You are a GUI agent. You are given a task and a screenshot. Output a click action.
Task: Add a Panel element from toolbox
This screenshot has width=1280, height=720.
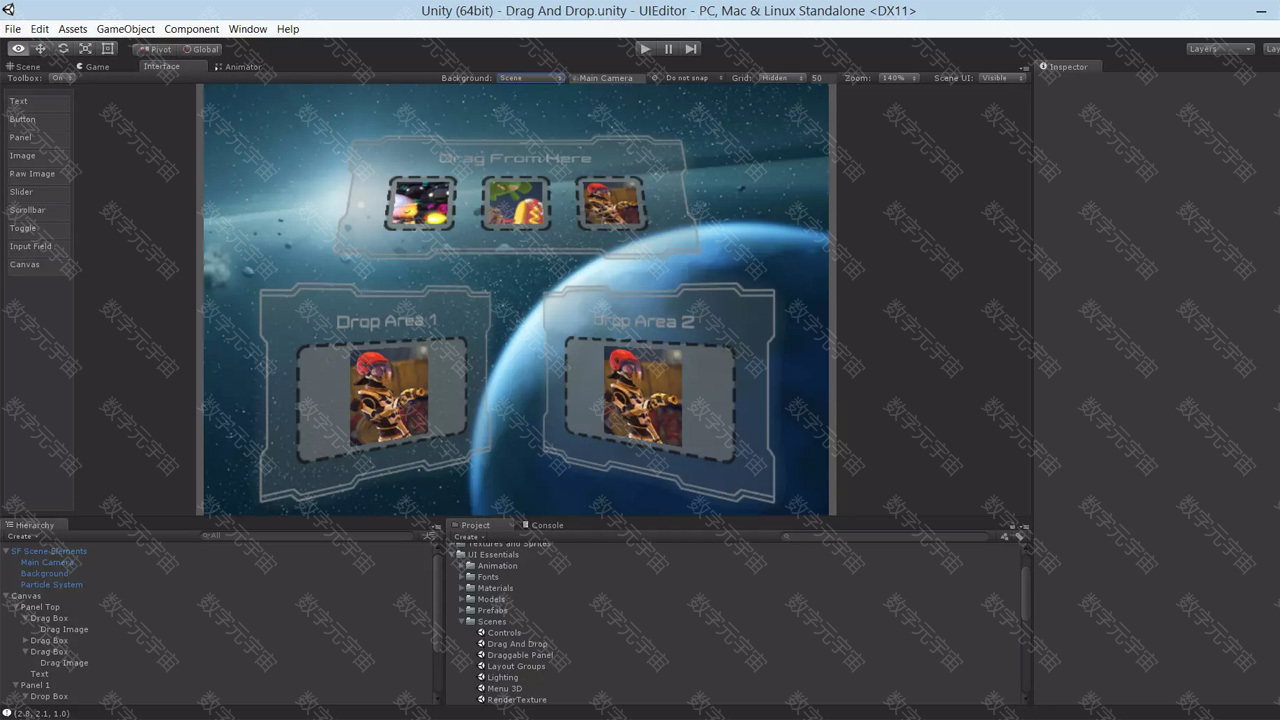click(x=39, y=137)
